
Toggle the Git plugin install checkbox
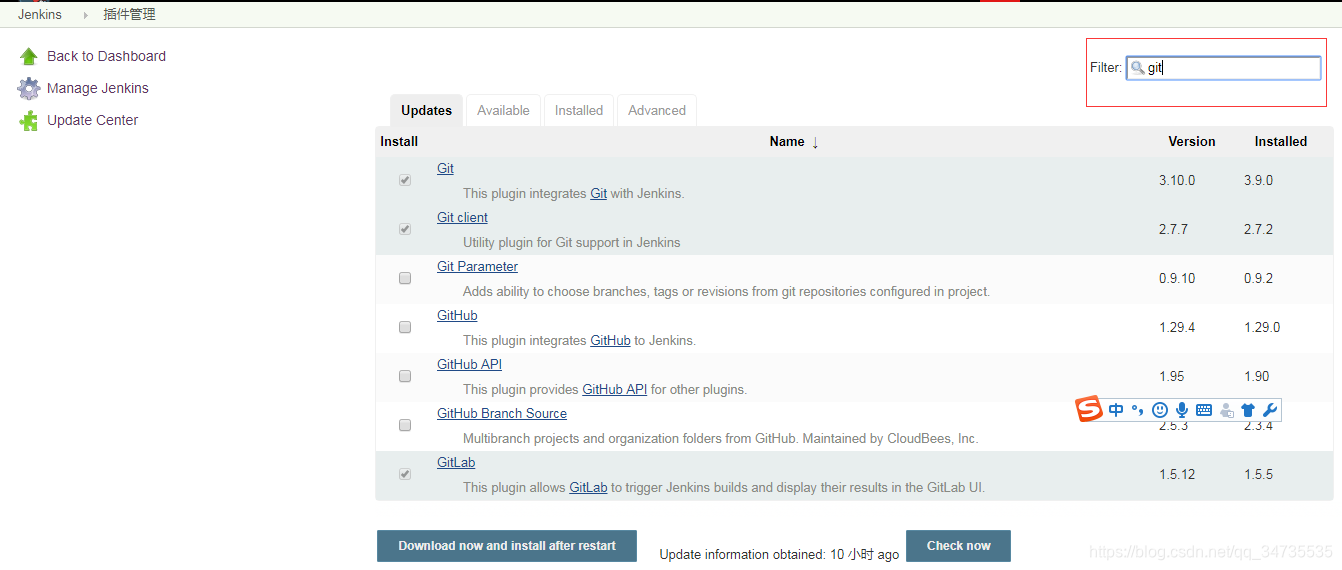click(405, 180)
